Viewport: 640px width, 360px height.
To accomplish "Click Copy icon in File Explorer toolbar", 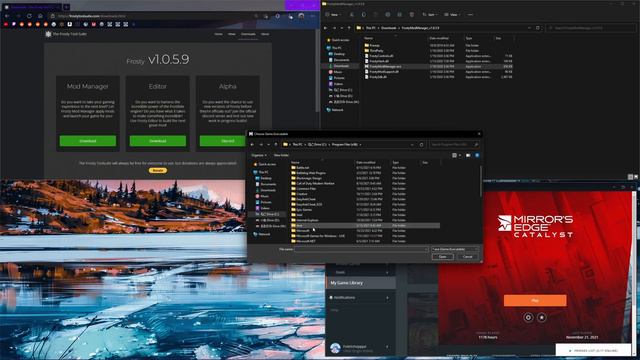I will pos(364,15).
